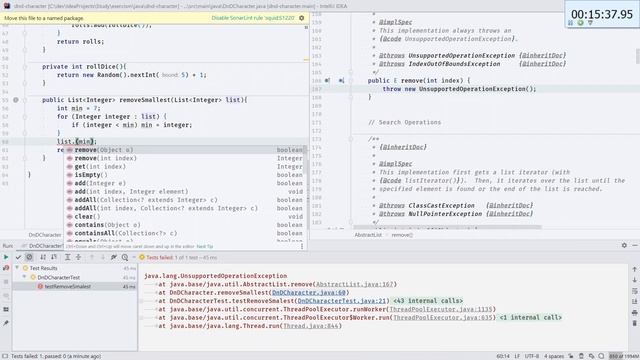Pin the Run tab with the pin icon
640x360 pixels.
6,323
